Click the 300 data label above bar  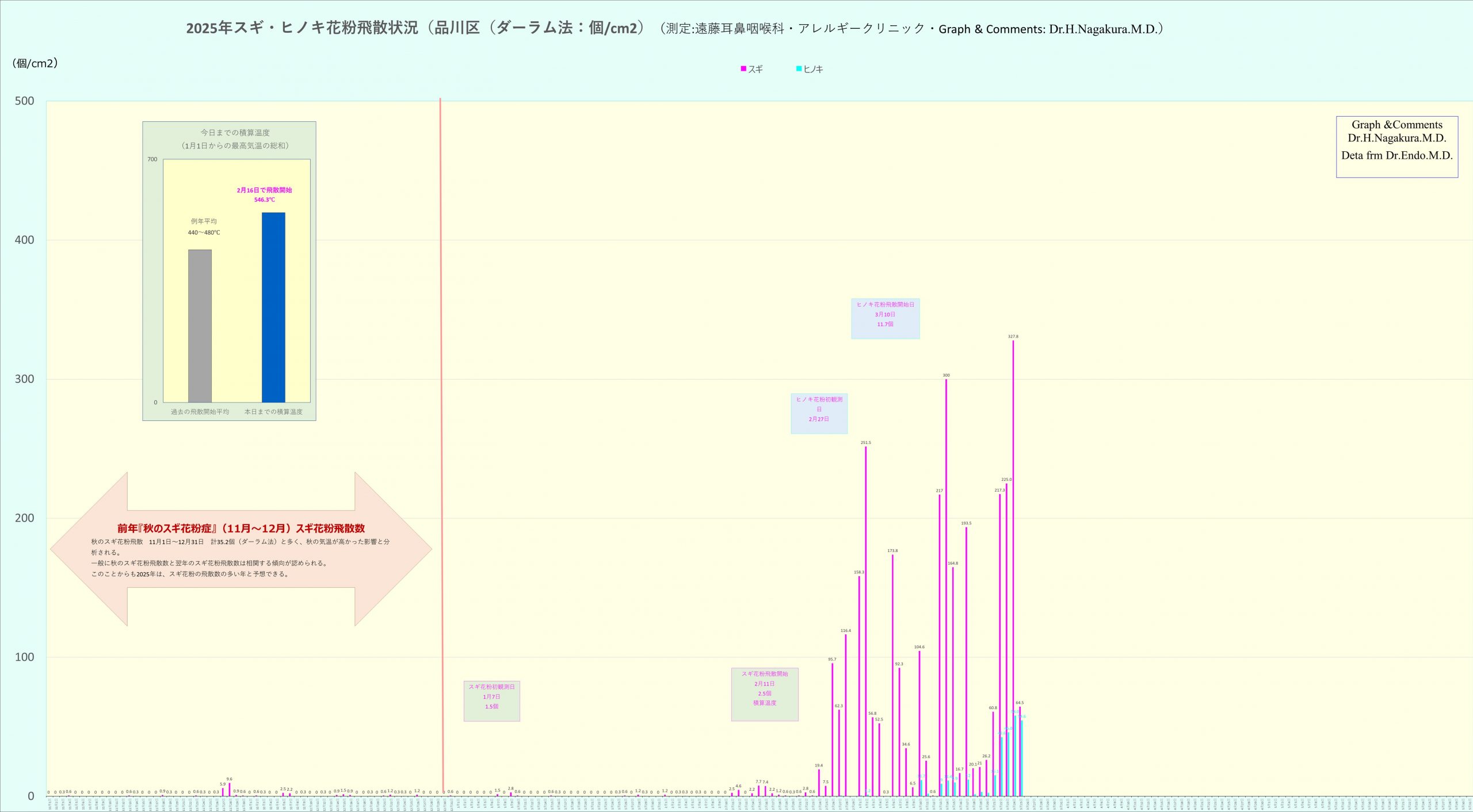pyautogui.click(x=946, y=375)
